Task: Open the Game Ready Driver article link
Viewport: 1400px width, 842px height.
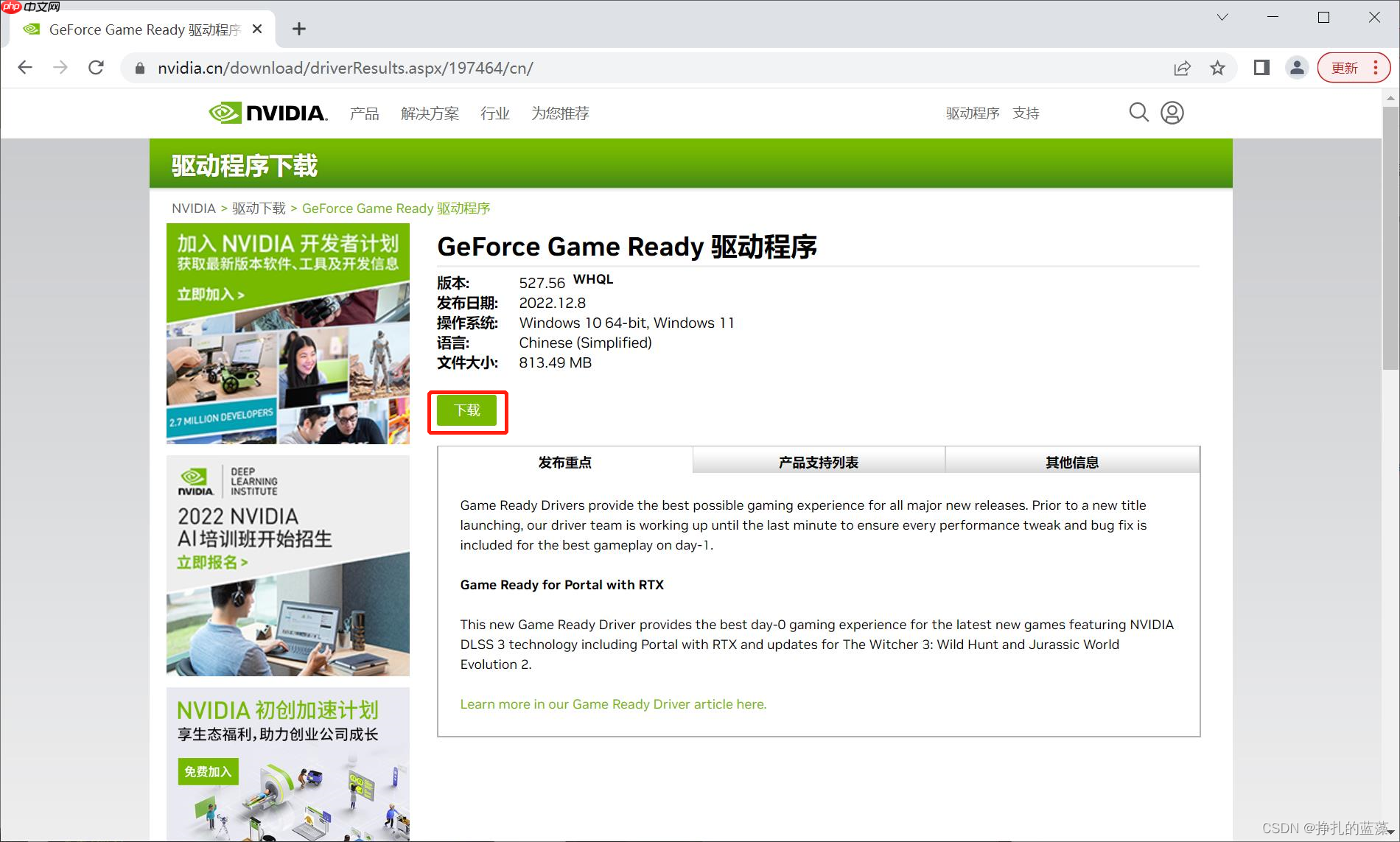Action: [x=612, y=704]
